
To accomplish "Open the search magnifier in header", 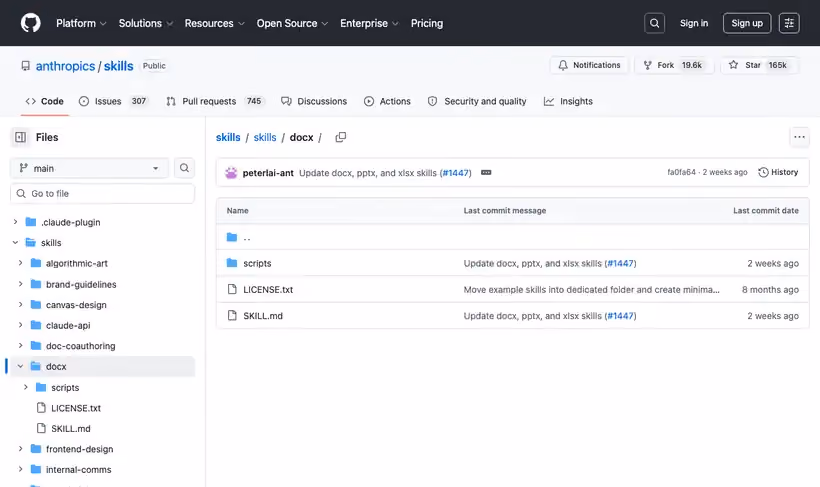I will tap(654, 23).
